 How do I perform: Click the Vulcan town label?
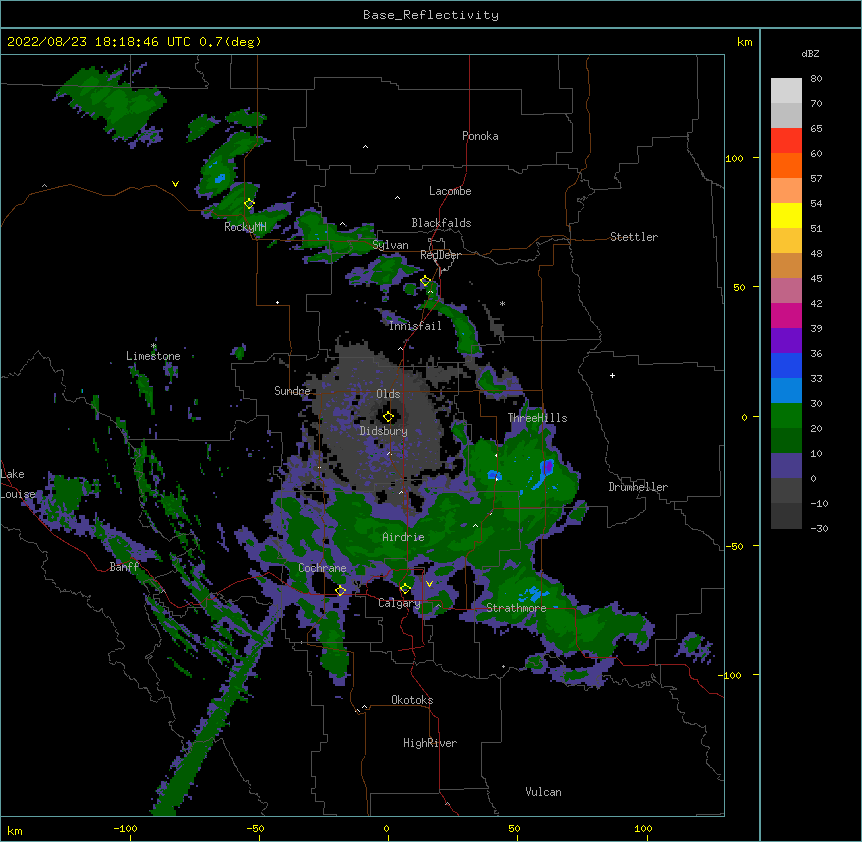point(543,792)
